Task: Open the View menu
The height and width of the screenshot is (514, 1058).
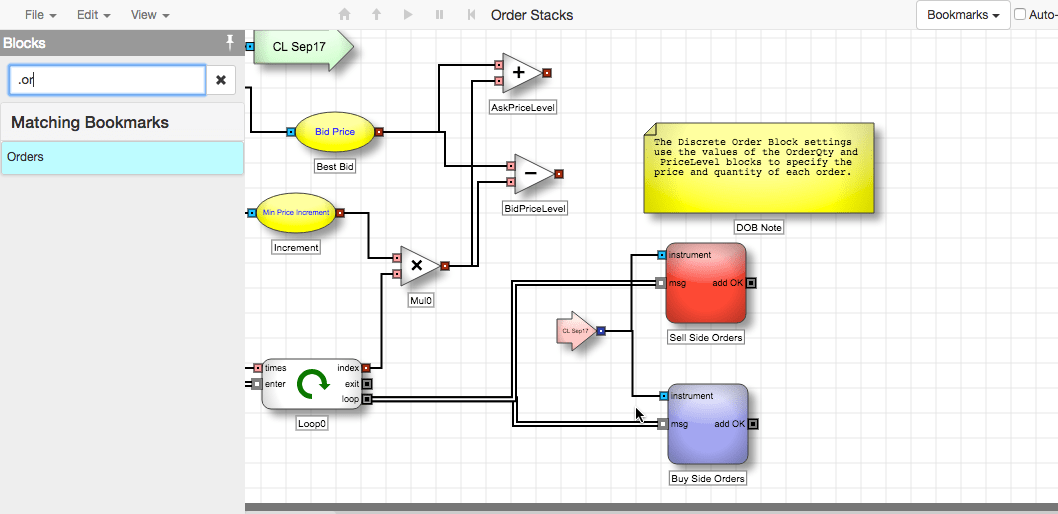Action: coord(149,14)
